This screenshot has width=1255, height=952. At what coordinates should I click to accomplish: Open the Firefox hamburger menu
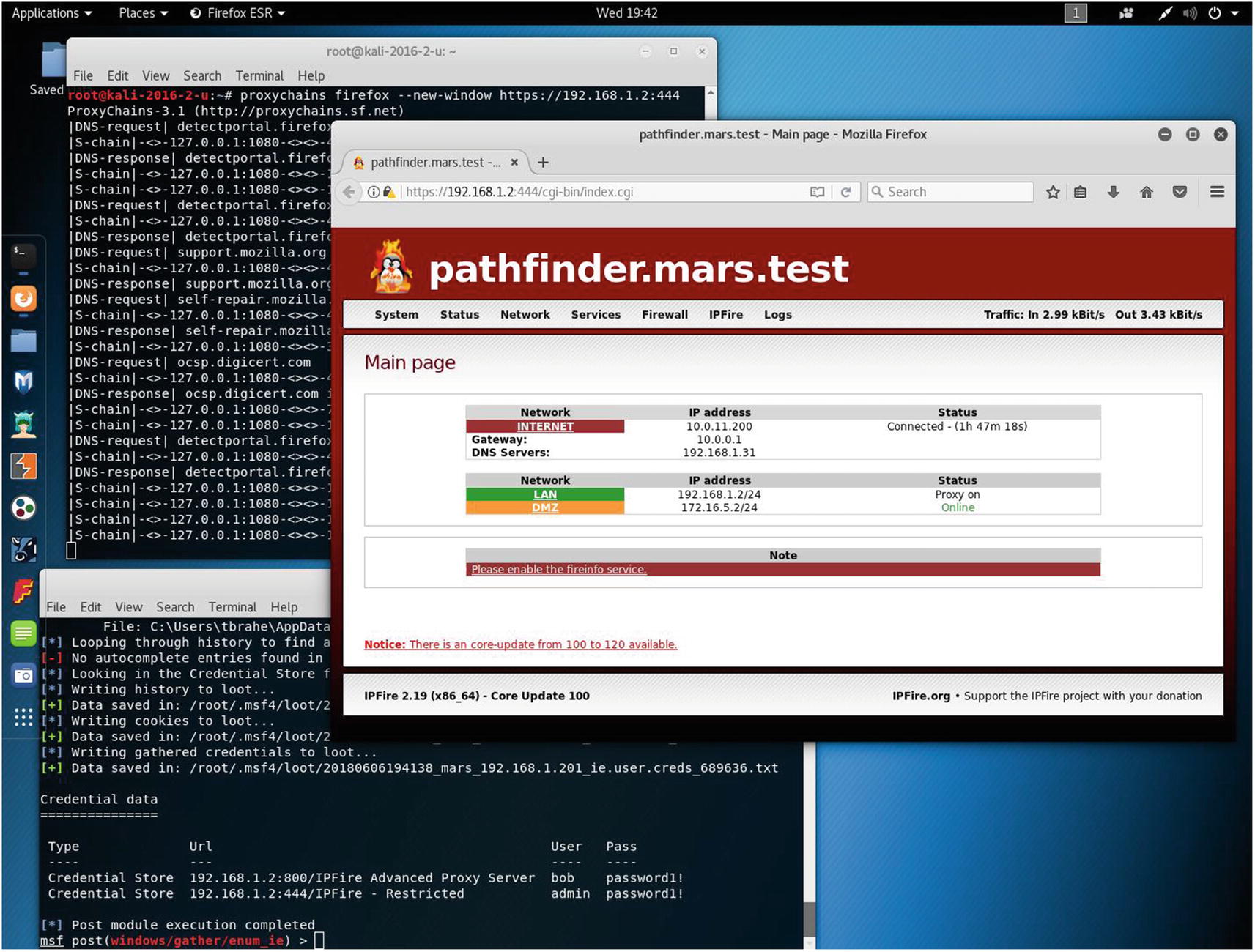[1217, 192]
